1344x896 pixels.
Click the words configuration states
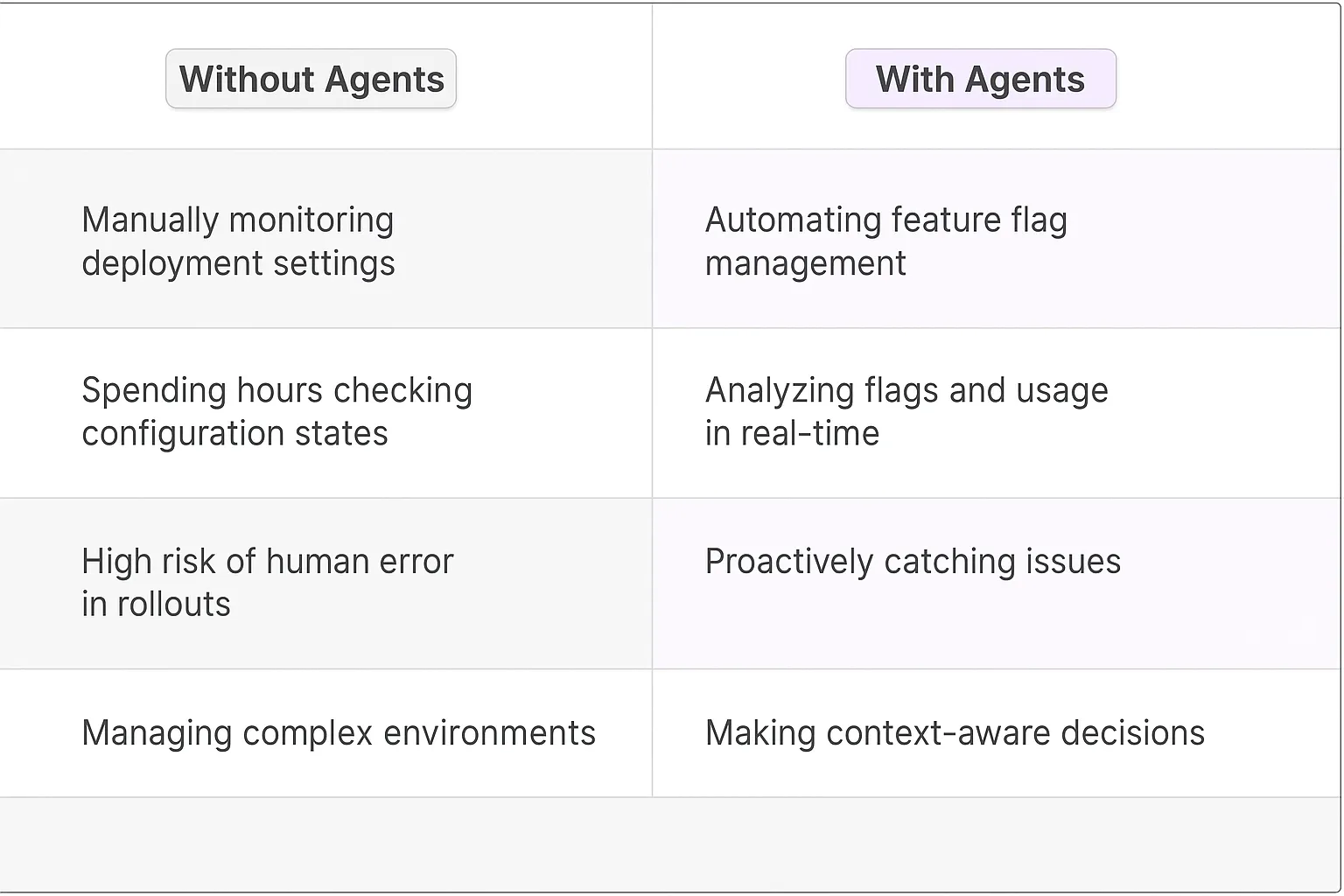[x=234, y=434]
